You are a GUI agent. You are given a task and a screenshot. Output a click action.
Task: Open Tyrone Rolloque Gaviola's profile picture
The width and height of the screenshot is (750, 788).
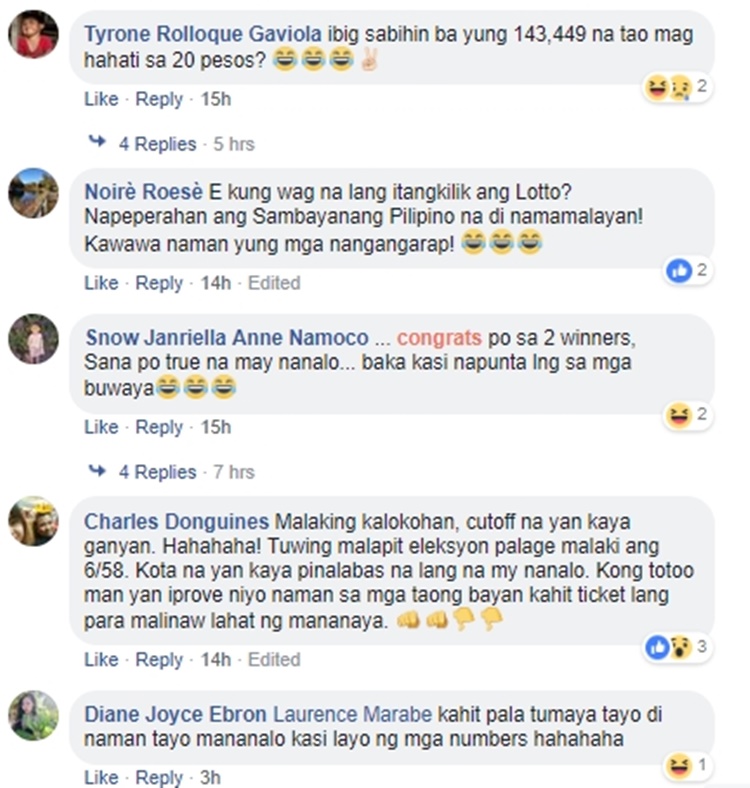pos(33,34)
